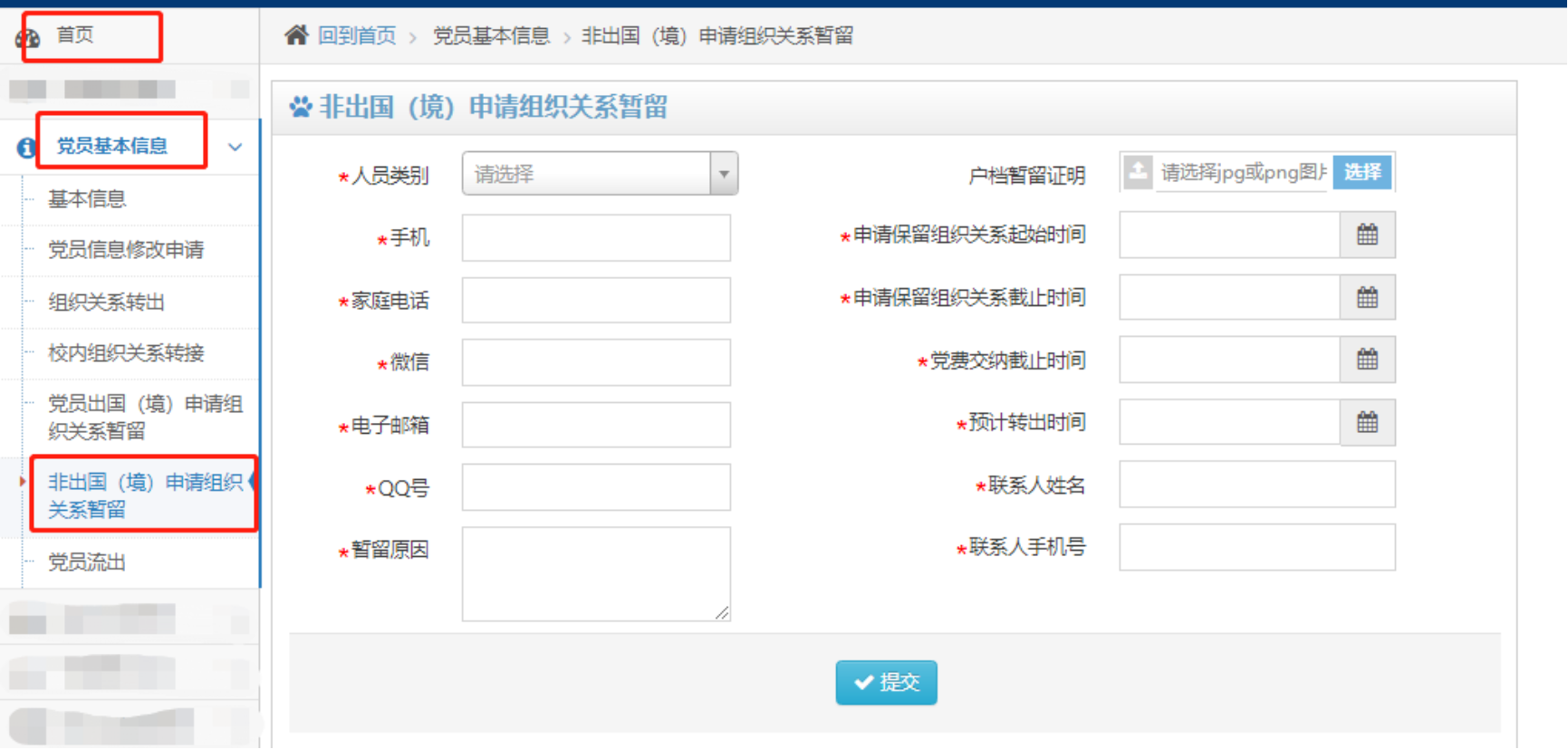Open calendar for 申请保留组织关系截止时间
1568x749 pixels.
click(x=1367, y=298)
